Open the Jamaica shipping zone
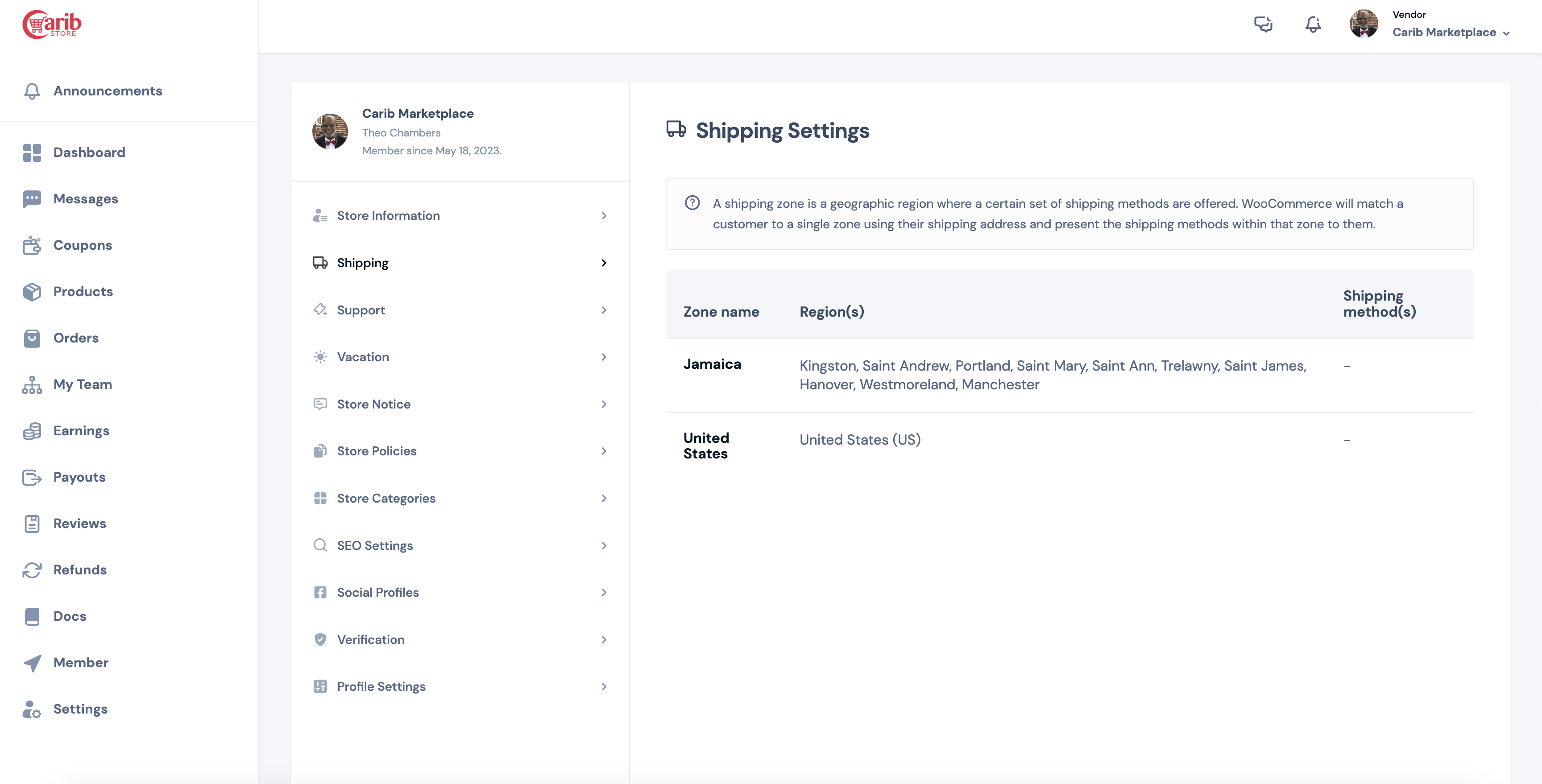Image resolution: width=1542 pixels, height=784 pixels. (x=713, y=364)
